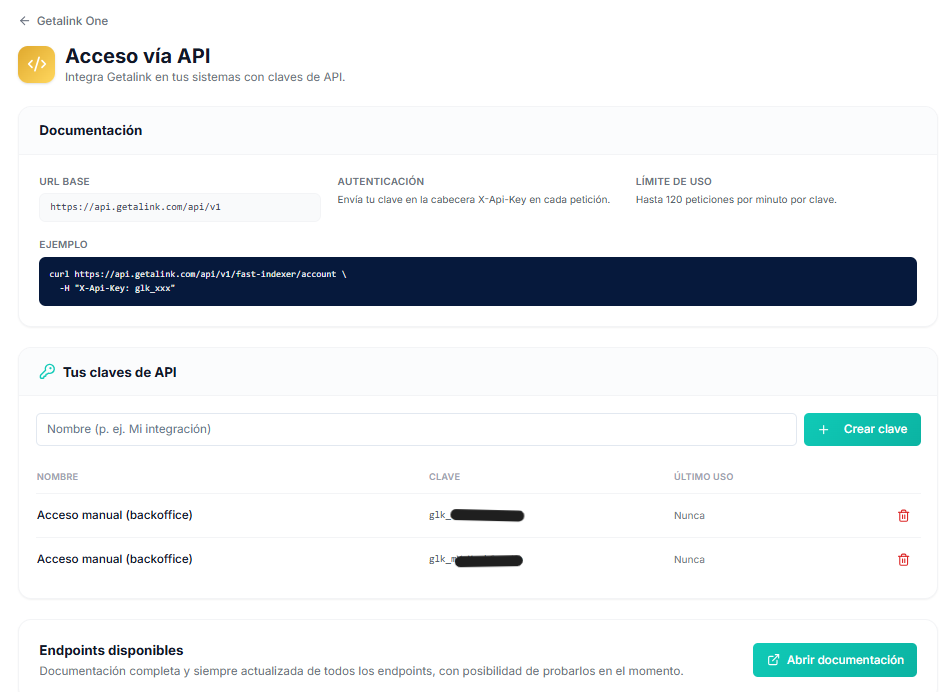The image size is (941, 692).
Task: Click the curl example code block
Action: [x=478, y=281]
